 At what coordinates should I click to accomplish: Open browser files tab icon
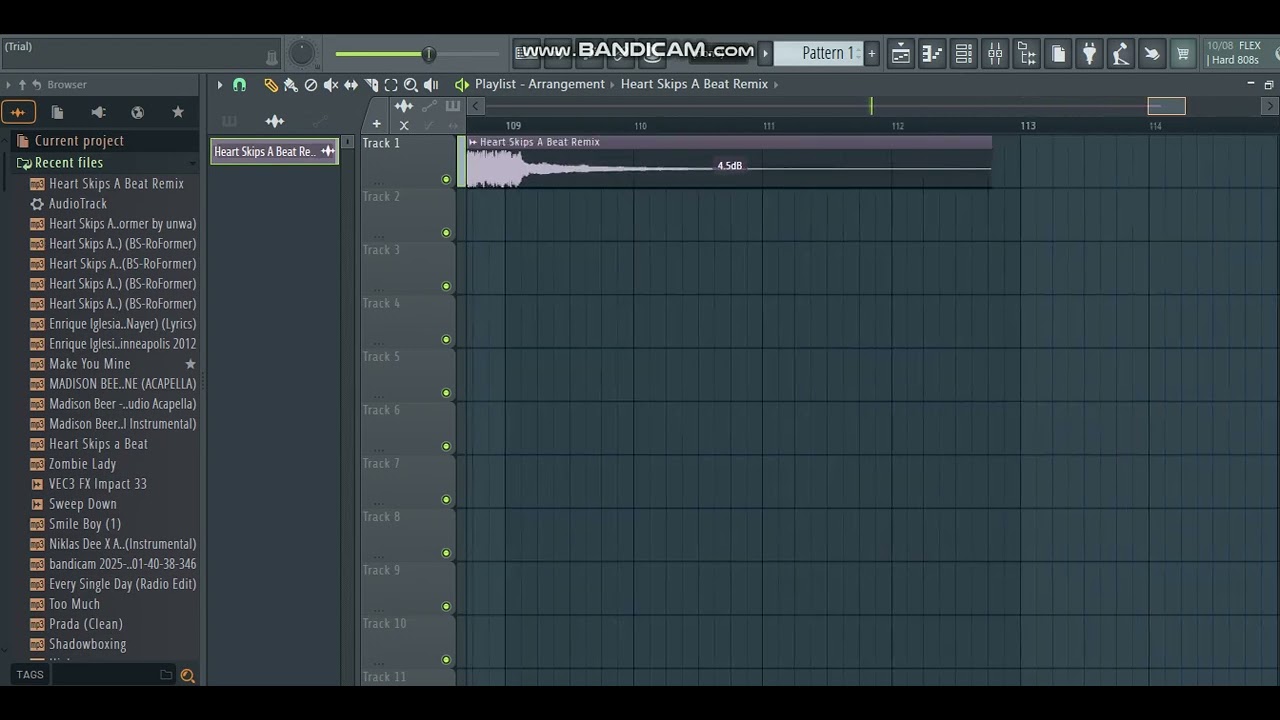(57, 112)
